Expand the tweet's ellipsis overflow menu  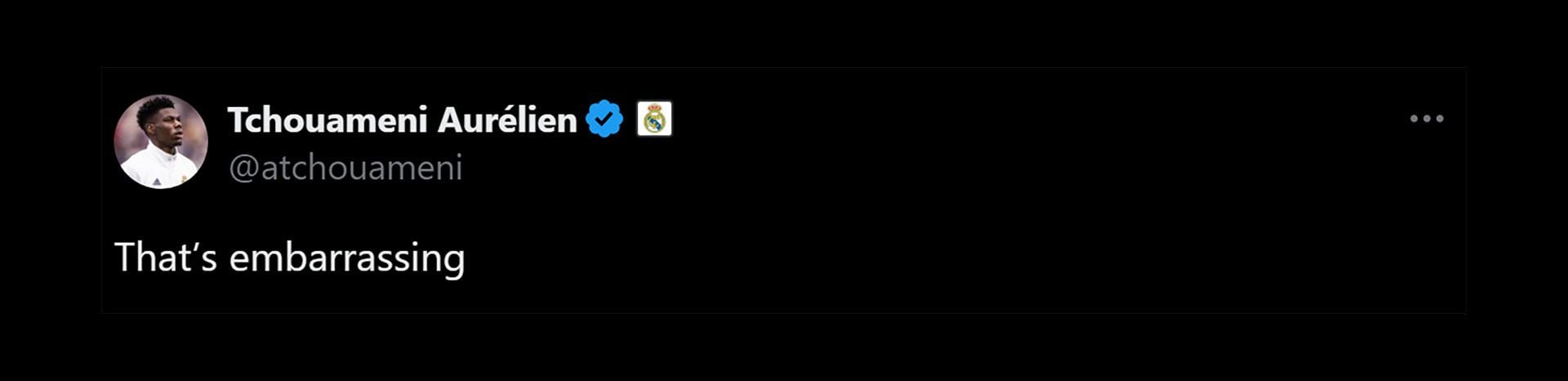(1427, 119)
